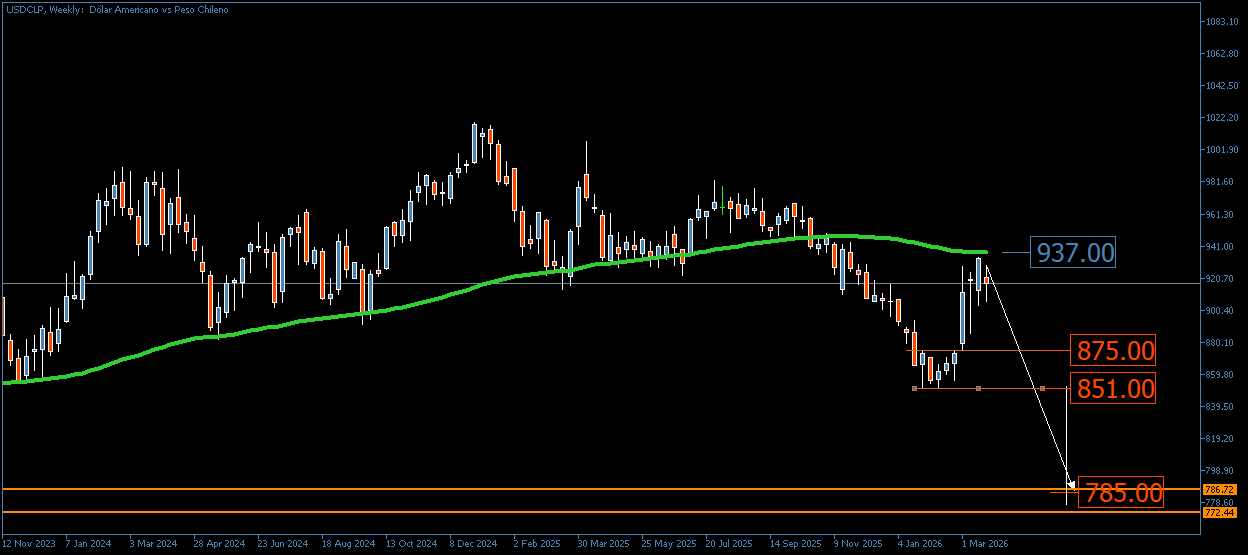Select the 875.00 orange price label
Screen dimensions: 1248x555
click(x=1113, y=351)
